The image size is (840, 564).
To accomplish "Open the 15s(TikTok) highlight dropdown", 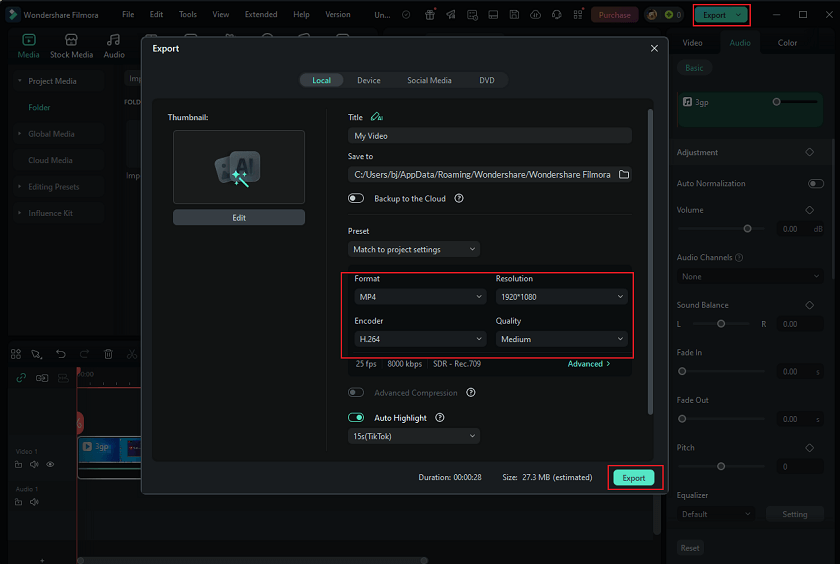I will (x=414, y=436).
